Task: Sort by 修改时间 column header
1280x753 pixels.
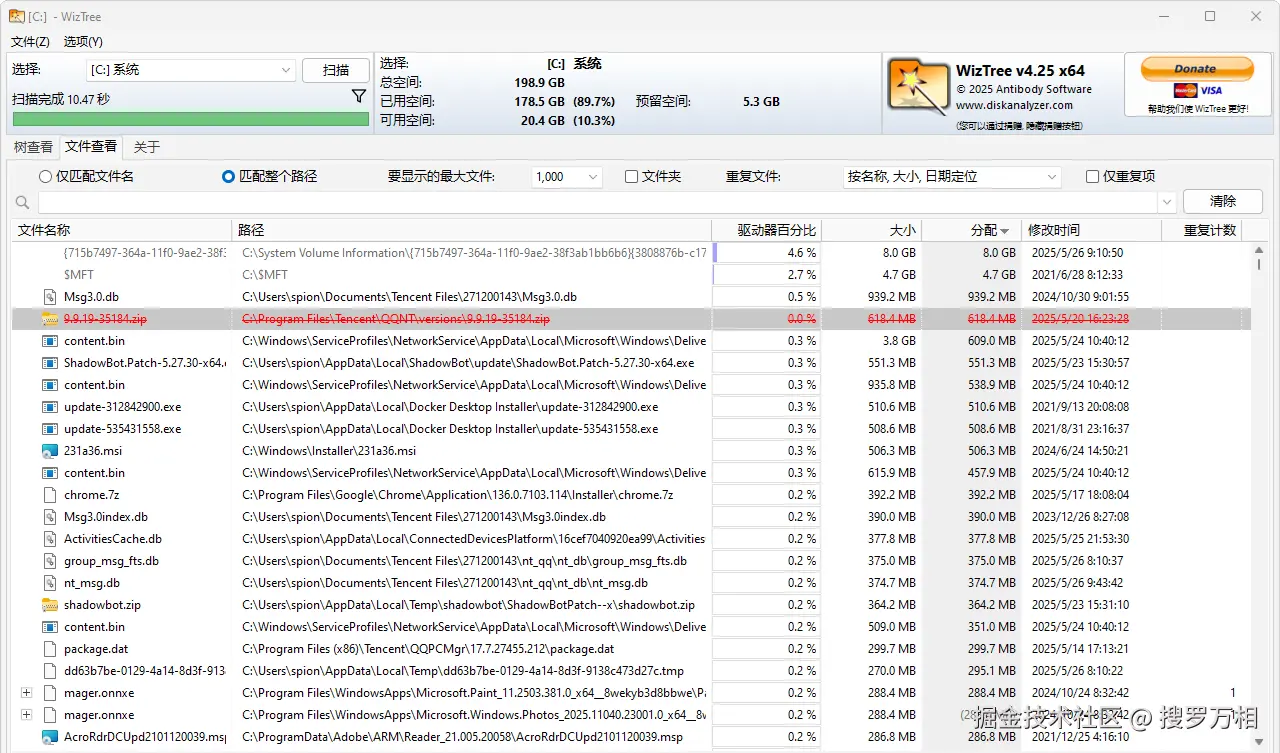Action: coord(1091,230)
